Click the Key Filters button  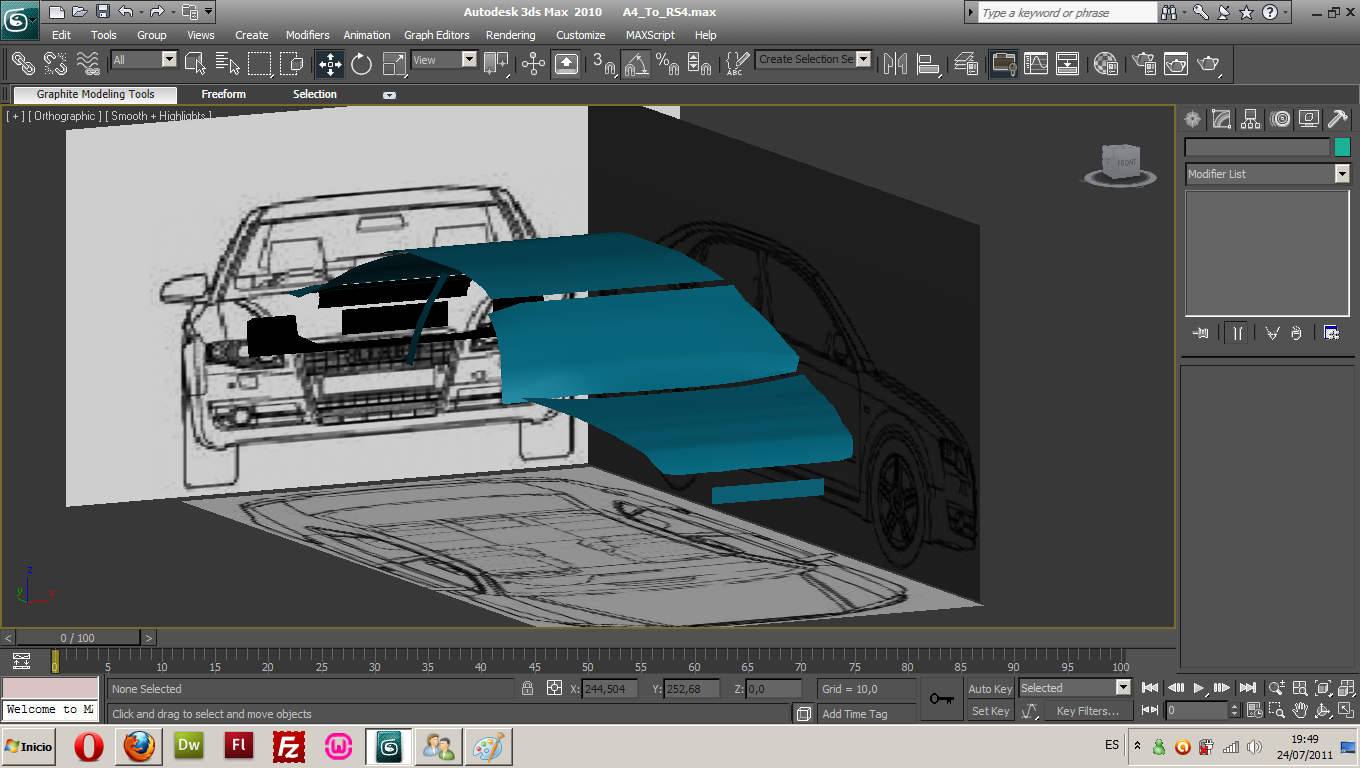pos(1087,711)
